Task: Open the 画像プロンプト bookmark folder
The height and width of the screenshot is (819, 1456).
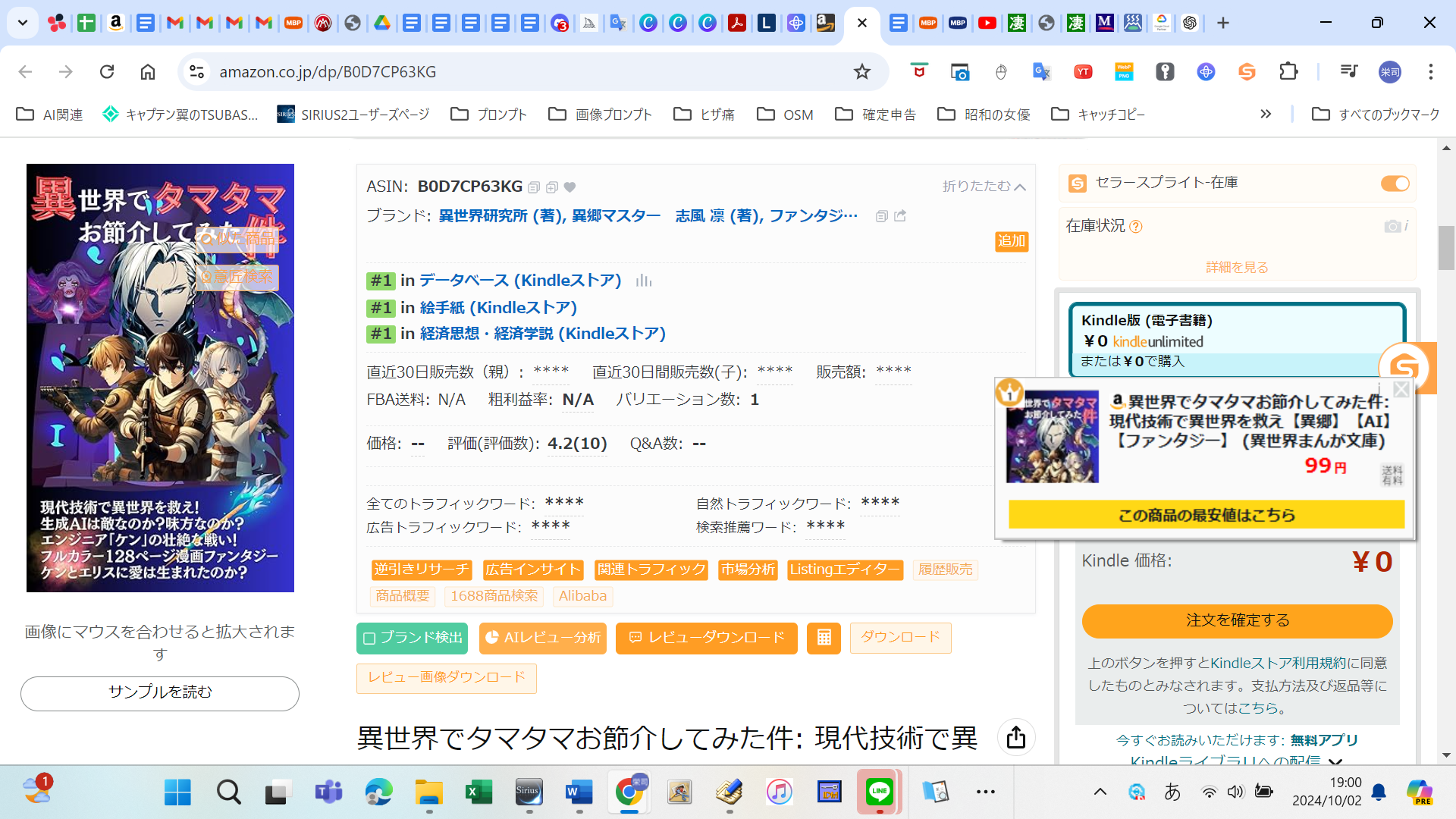Action: (600, 115)
